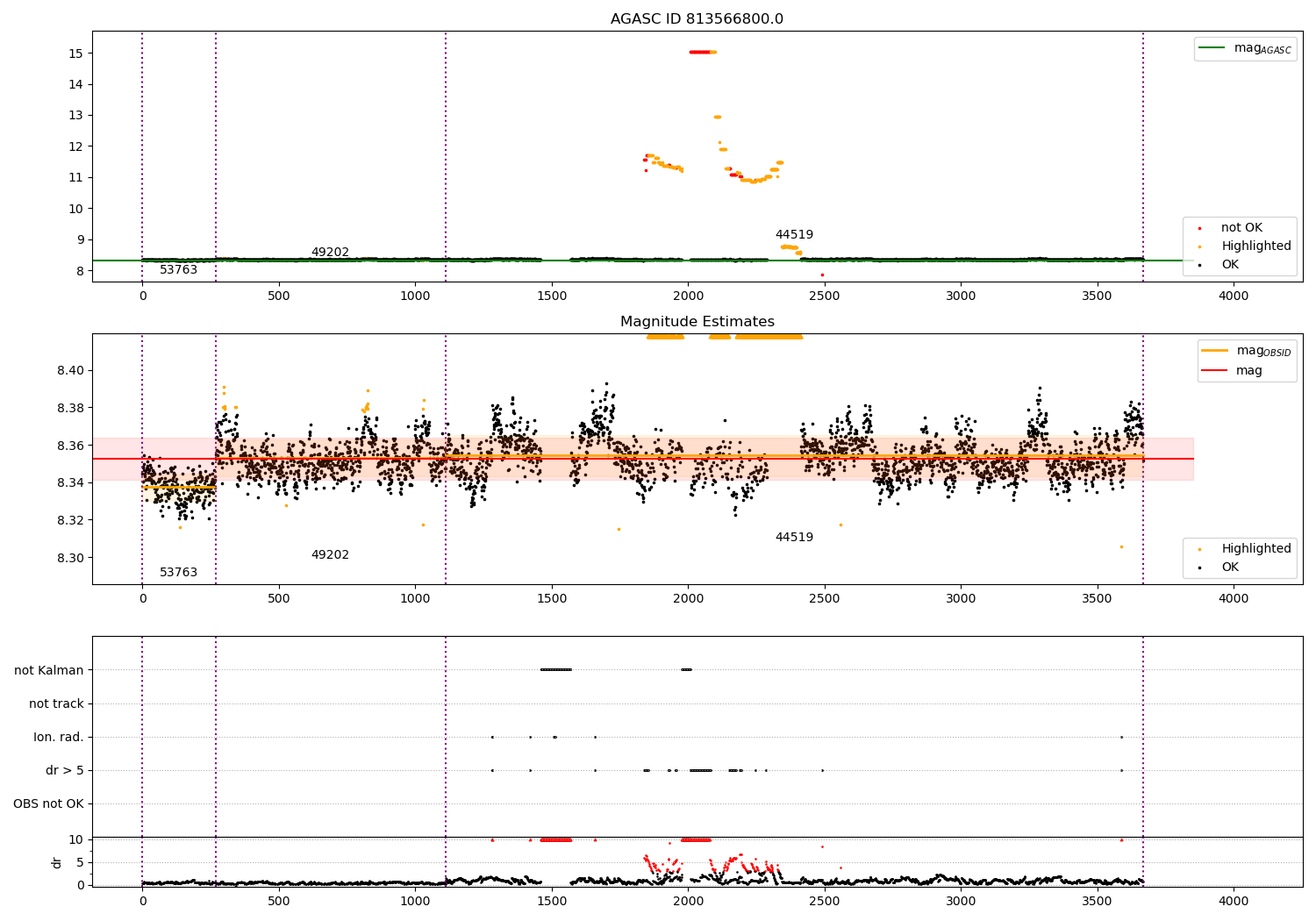The height and width of the screenshot is (921, 1316).
Task: Click 'OK' in the Magnitude Estimates legend
Action: [x=1230, y=568]
